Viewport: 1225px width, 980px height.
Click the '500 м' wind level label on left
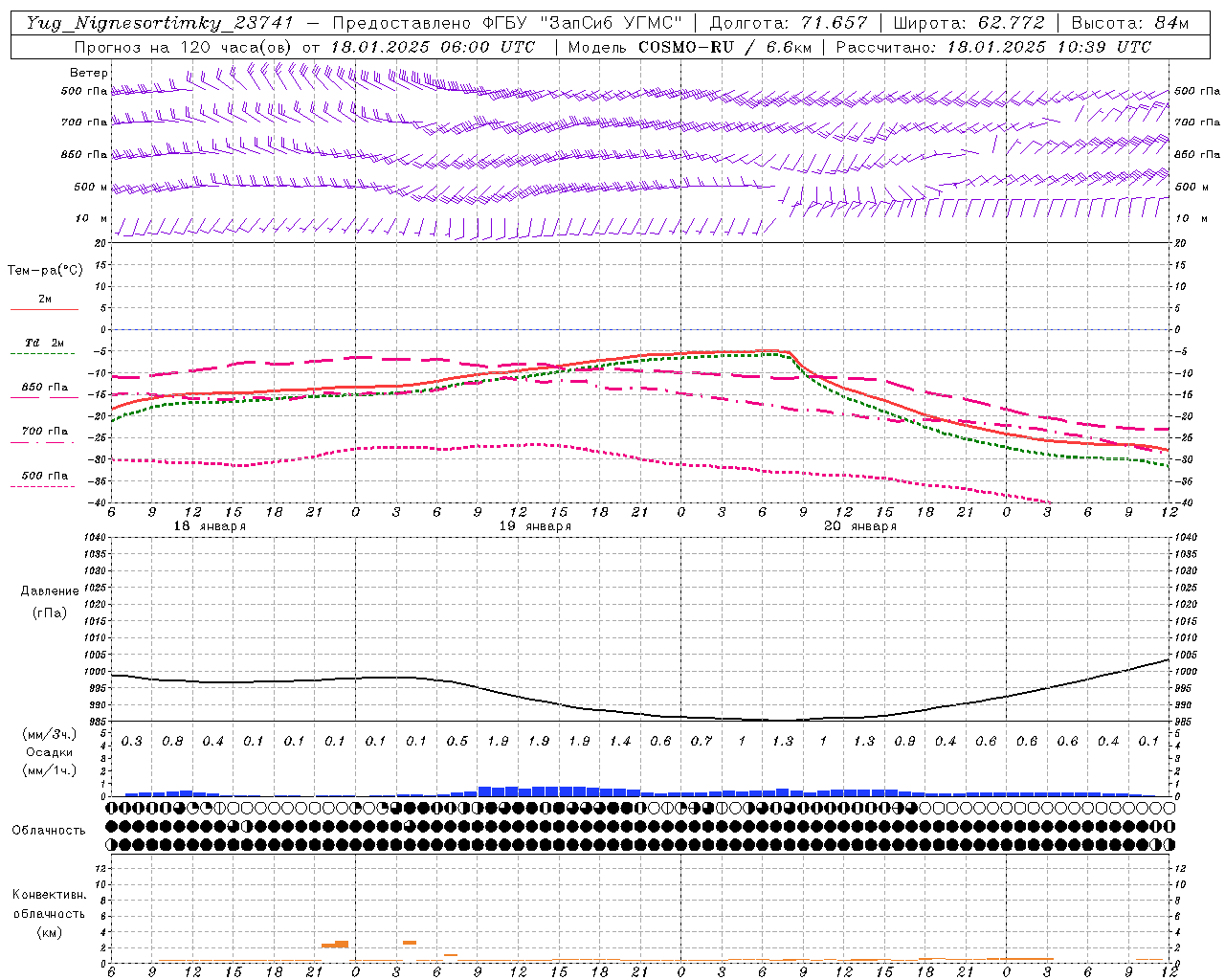91,187
